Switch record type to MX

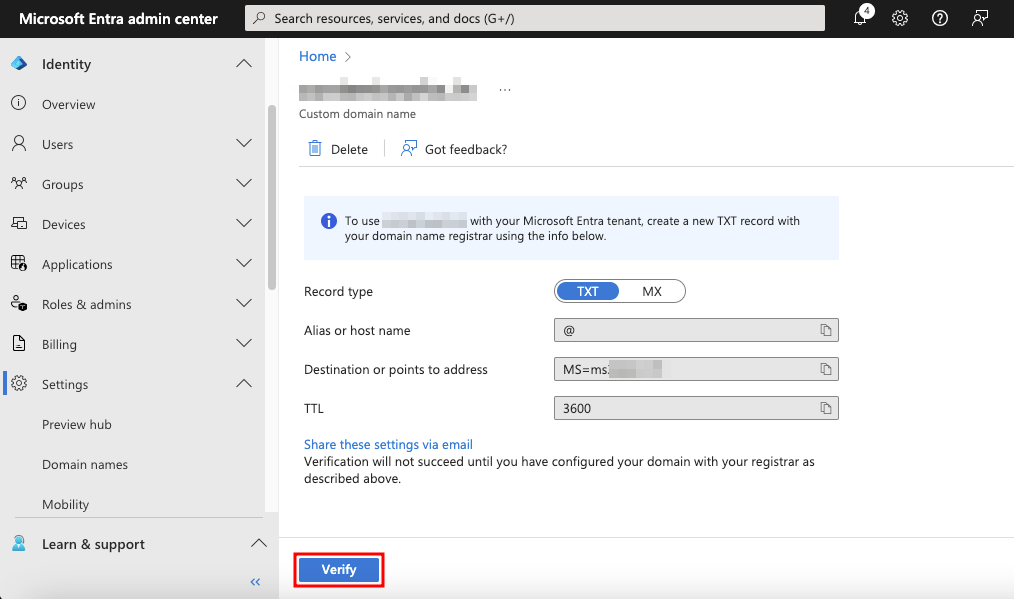coord(652,291)
